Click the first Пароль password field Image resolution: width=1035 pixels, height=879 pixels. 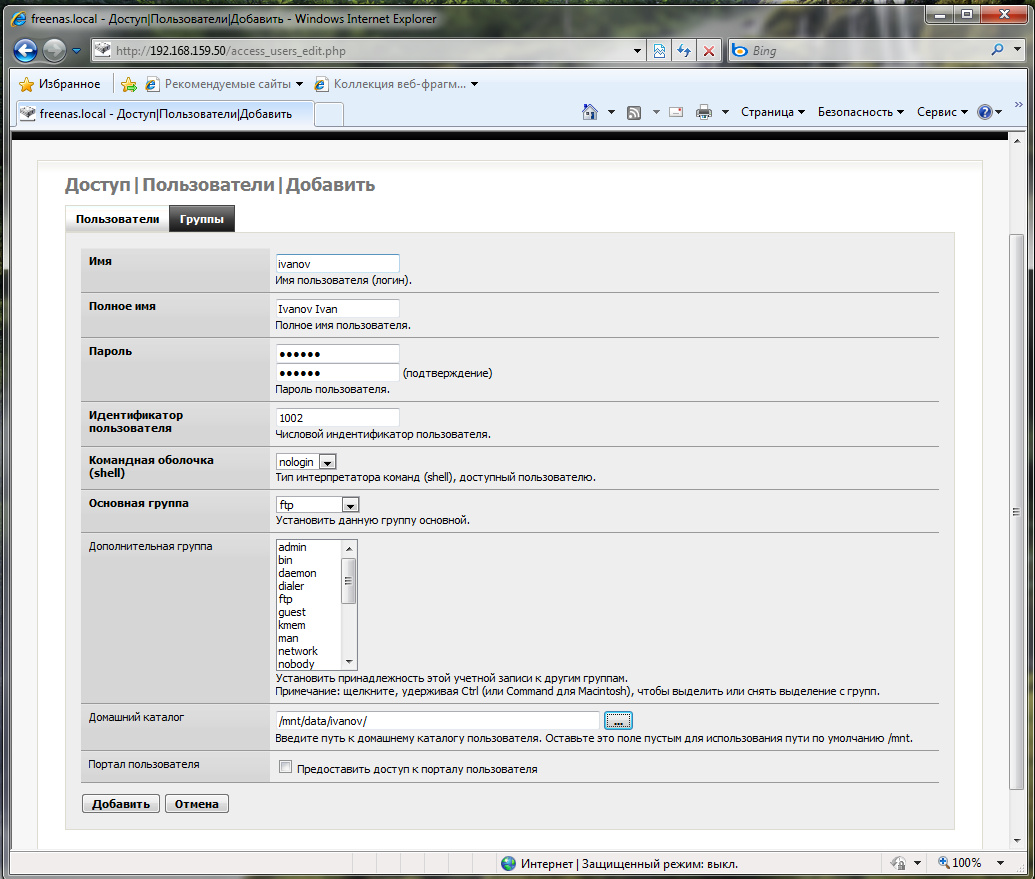(x=337, y=354)
